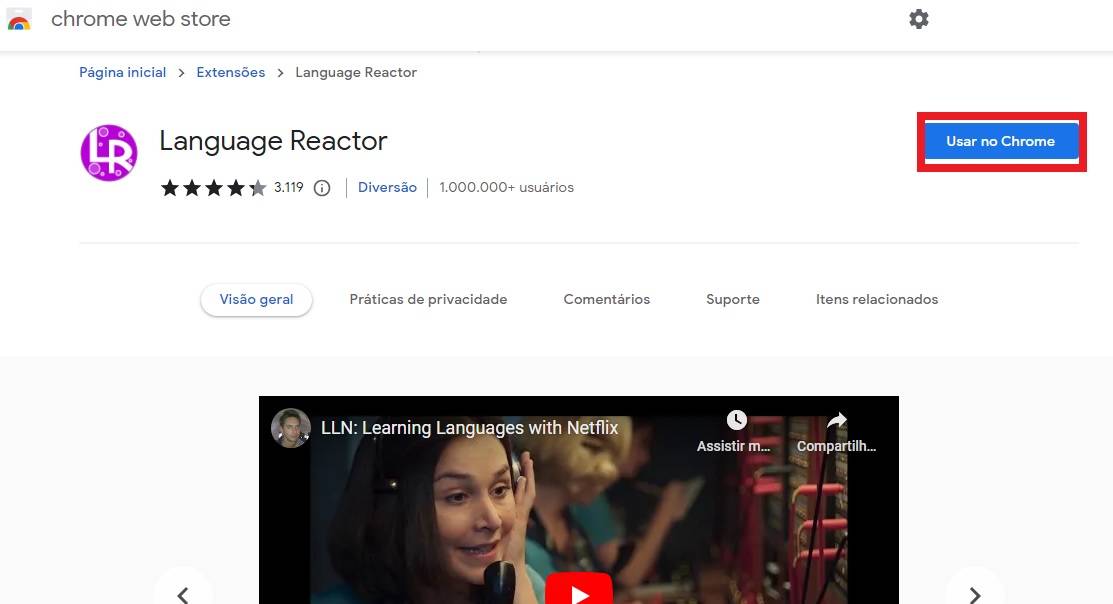The height and width of the screenshot is (604, 1113).
Task: Click the Diversão category link
Action: (x=387, y=188)
